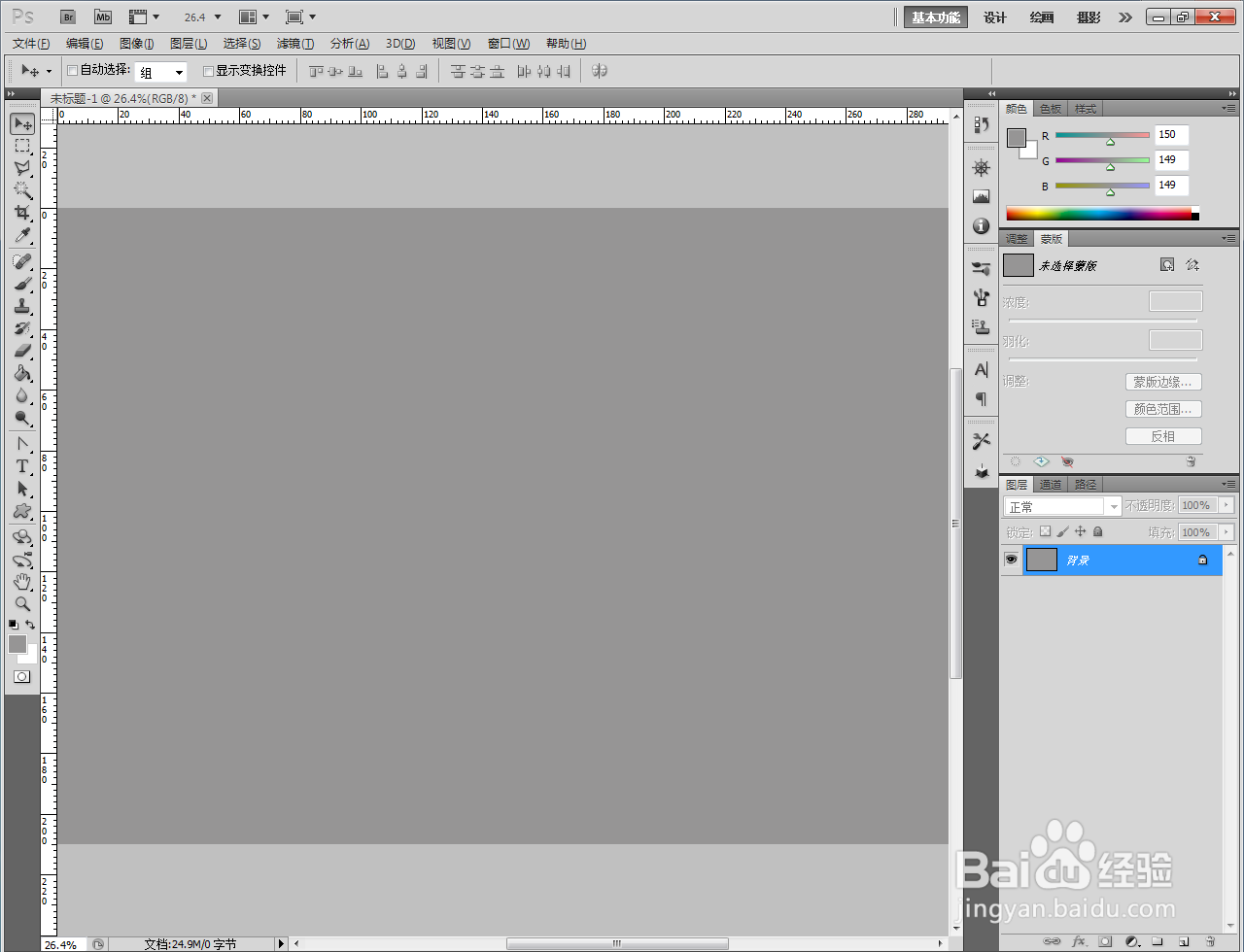Image resolution: width=1244 pixels, height=952 pixels.
Task: Select the Zoom tool in toolbox
Action: [22, 604]
